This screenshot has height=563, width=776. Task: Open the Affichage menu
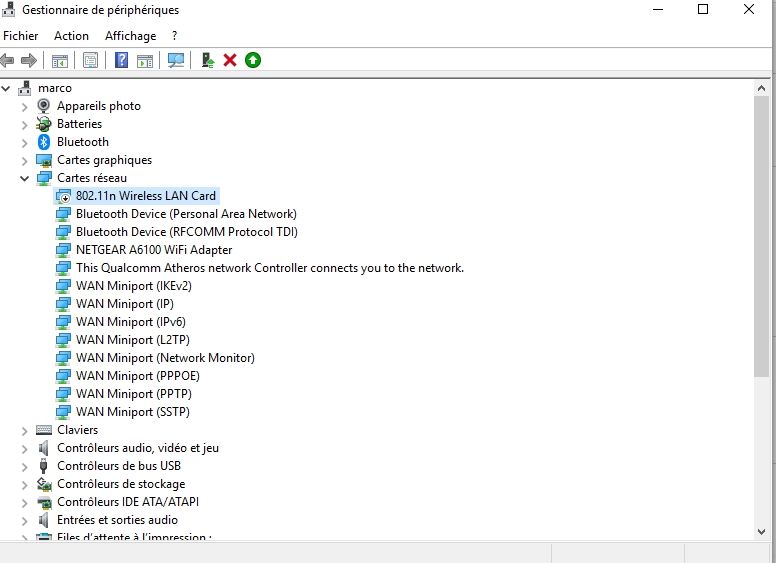click(130, 36)
